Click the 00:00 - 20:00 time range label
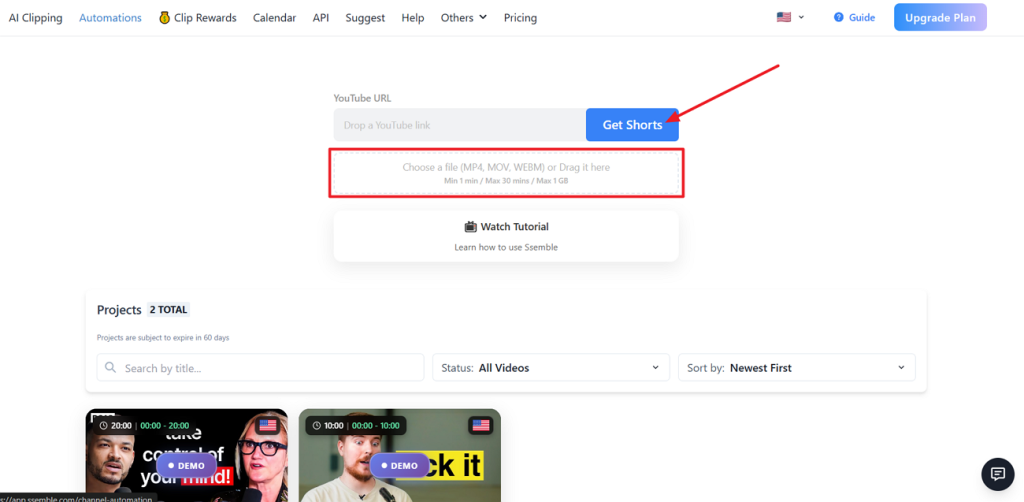Viewport: 1024px width, 502px height. pyautogui.click(x=164, y=426)
